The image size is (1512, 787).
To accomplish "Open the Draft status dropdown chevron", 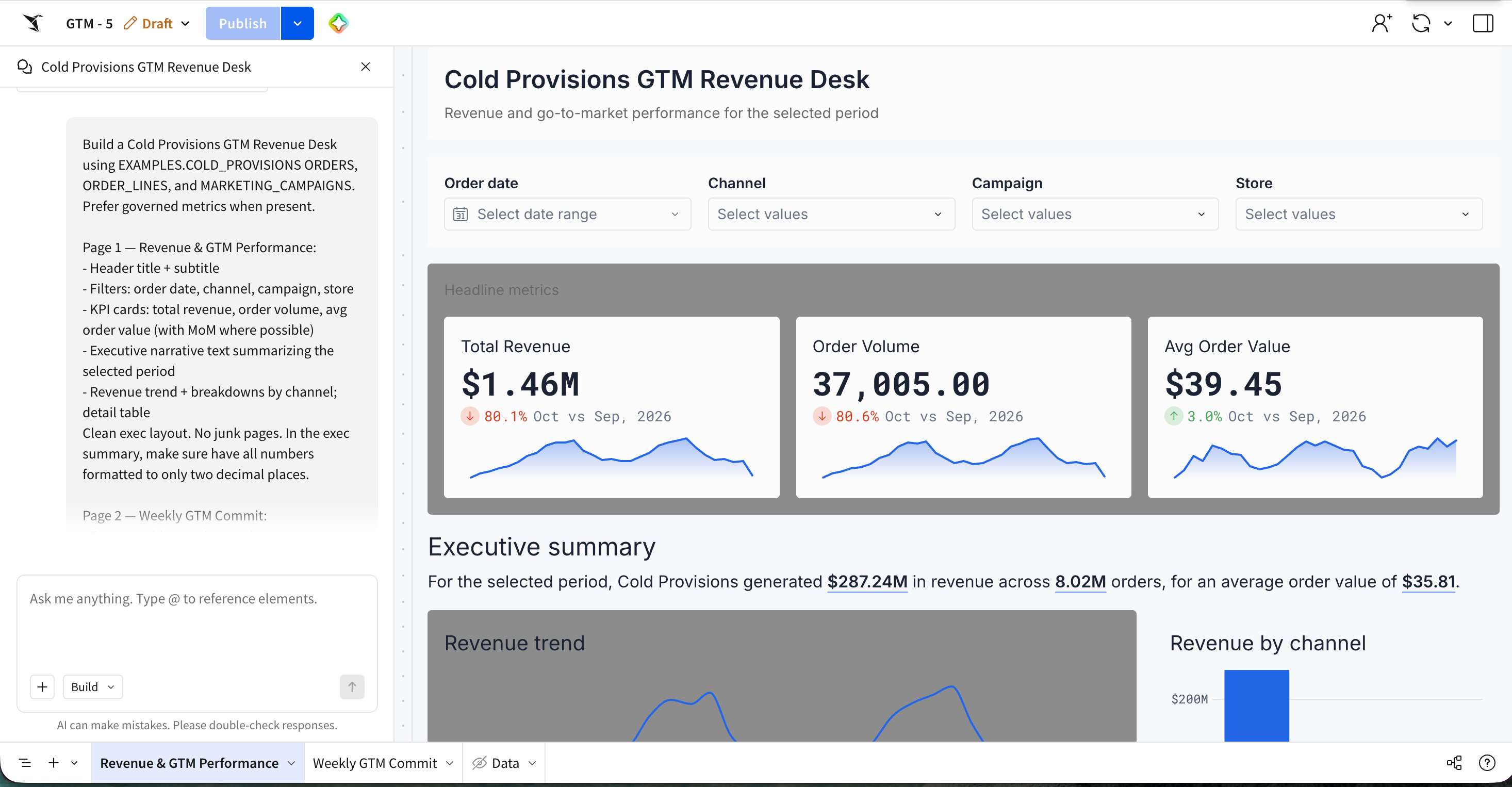I will [x=186, y=24].
